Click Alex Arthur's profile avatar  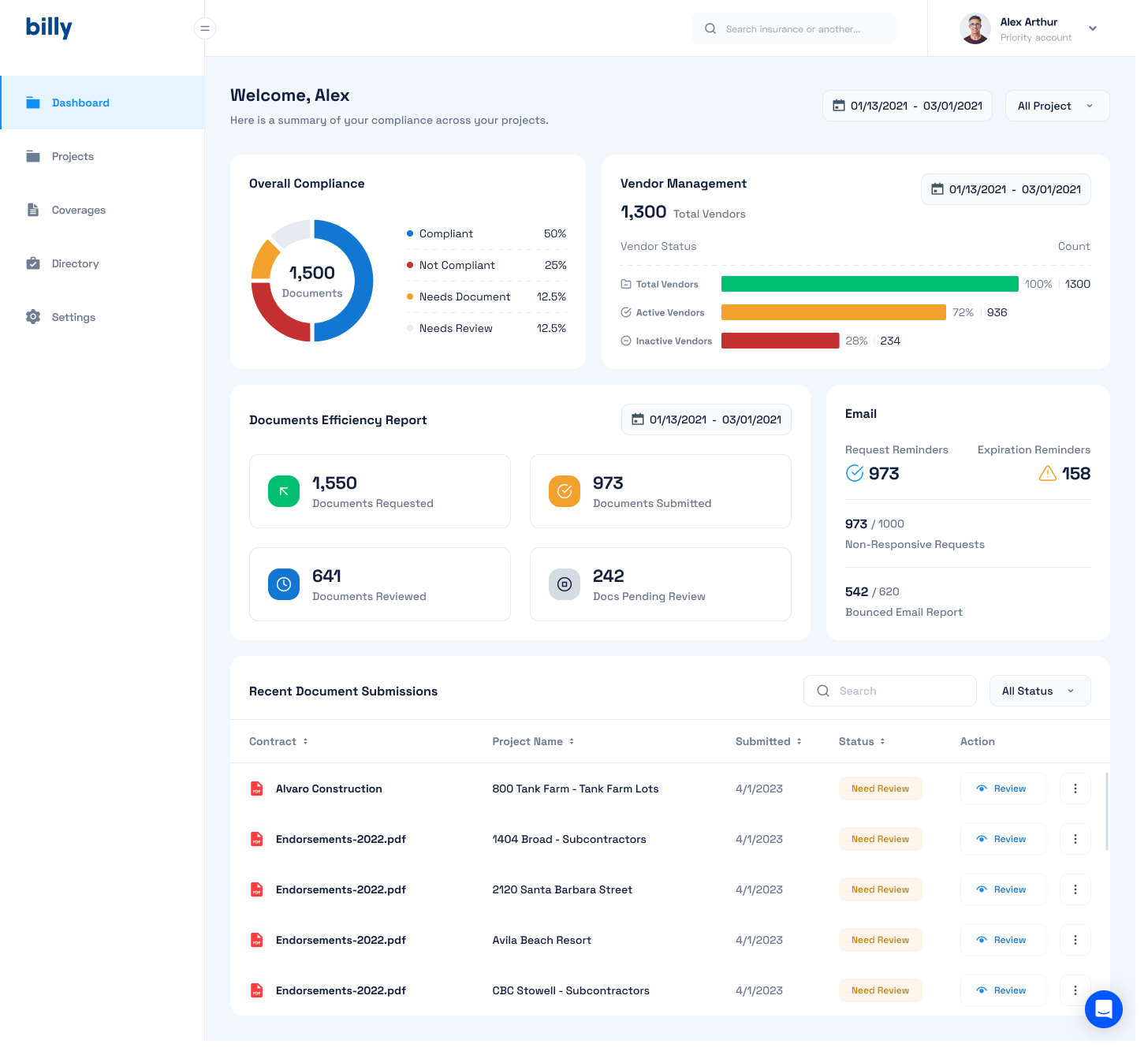click(975, 28)
